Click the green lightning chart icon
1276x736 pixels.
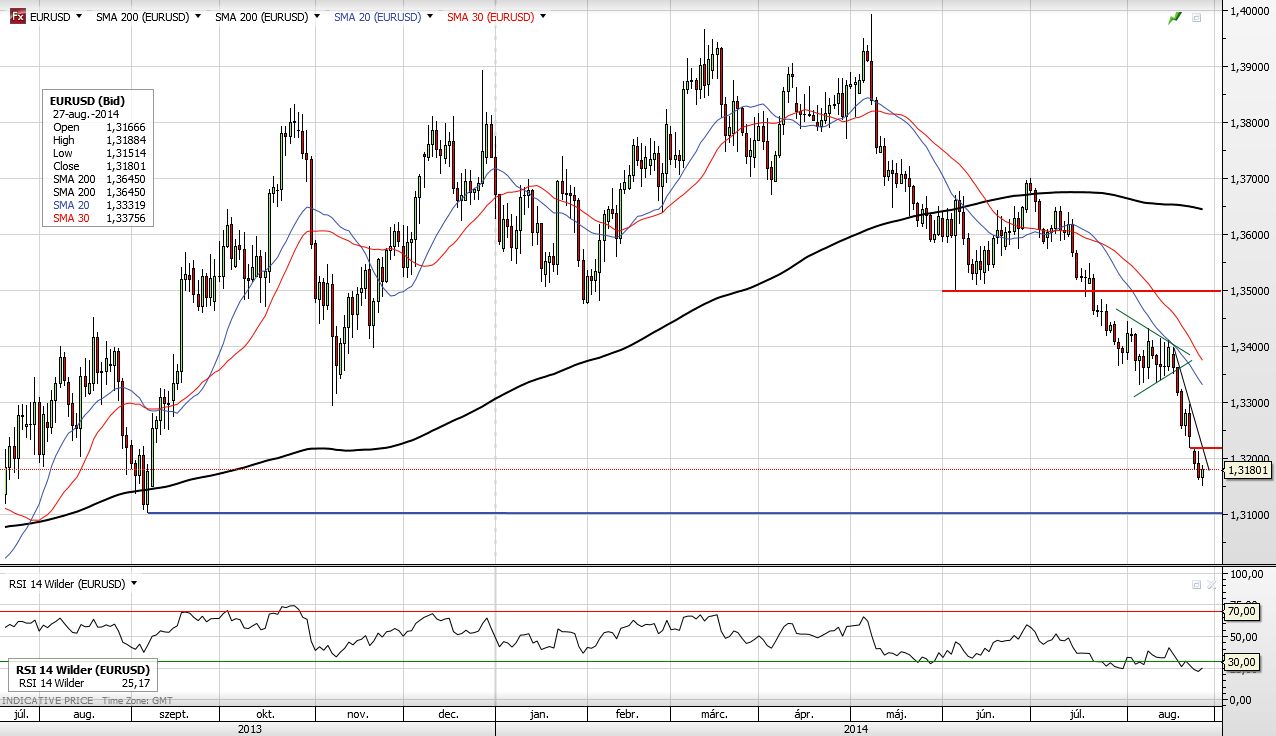(x=1175, y=18)
